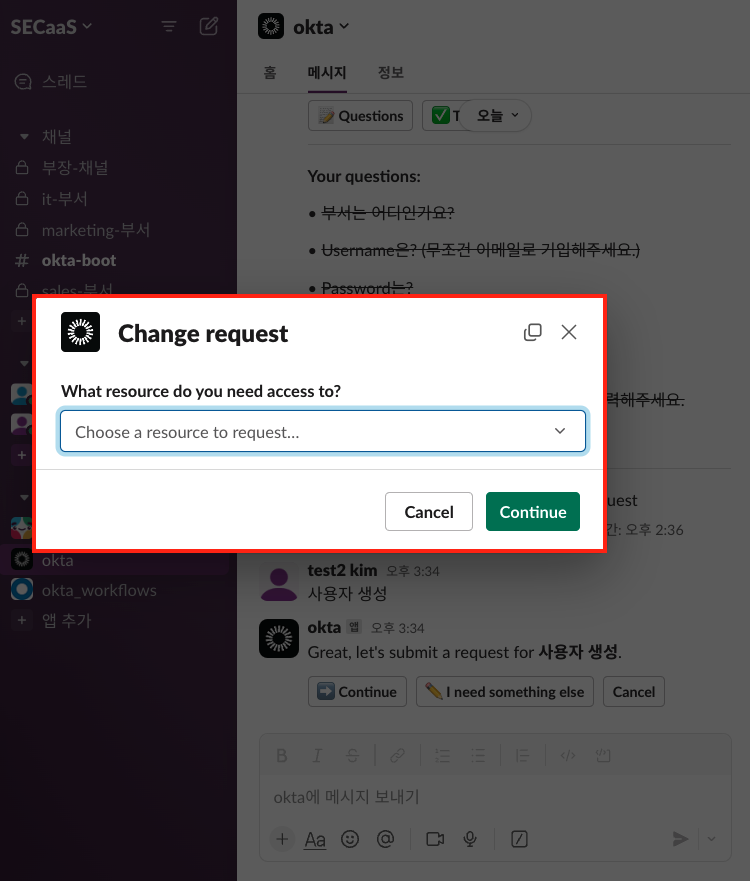Toggle the Aa formatting toolbar visibility
750x881 pixels.
click(x=315, y=839)
